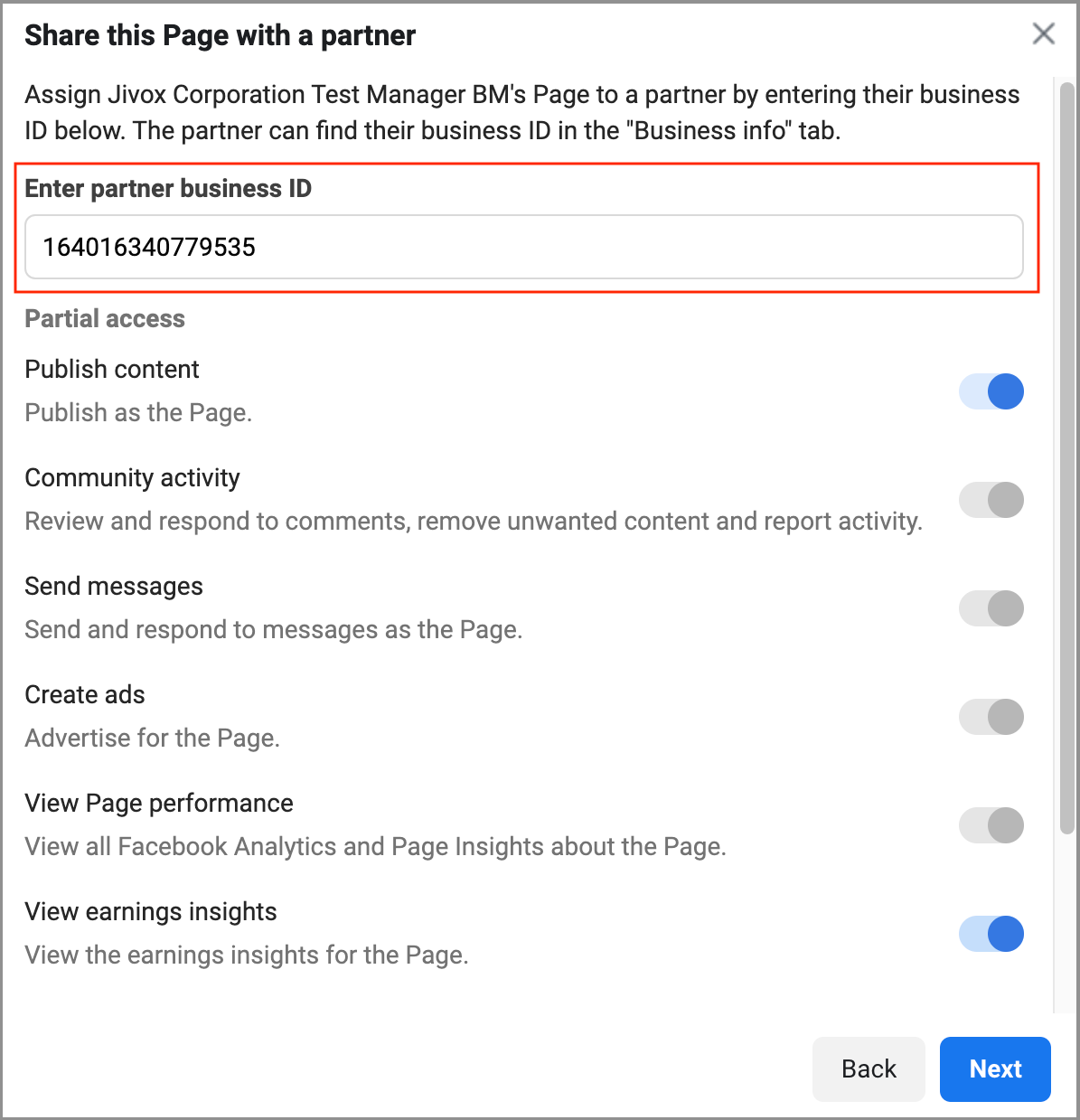Toggle View Page performance on
1080x1120 pixels.
[x=991, y=825]
